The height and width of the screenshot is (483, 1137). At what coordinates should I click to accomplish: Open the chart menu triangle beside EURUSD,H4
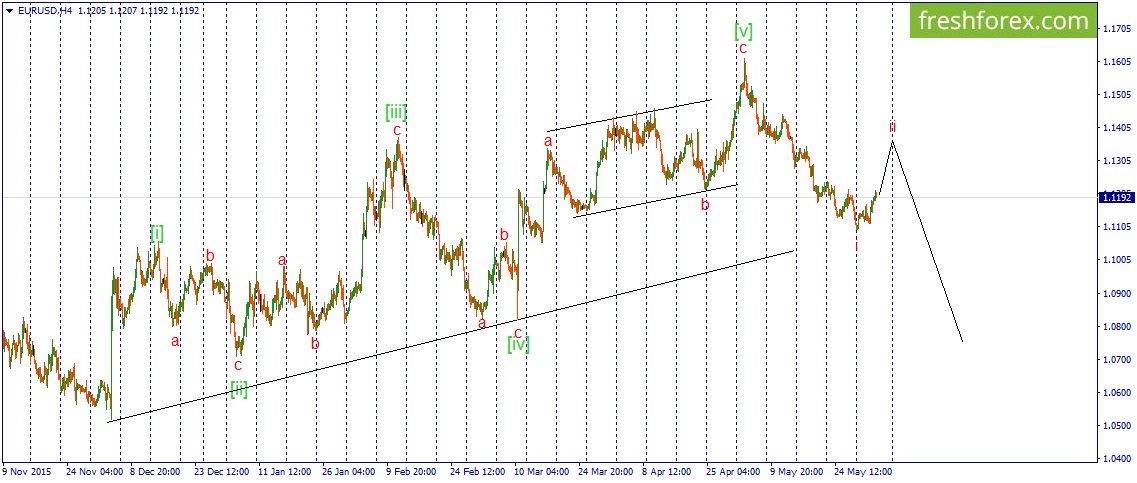pos(9,11)
